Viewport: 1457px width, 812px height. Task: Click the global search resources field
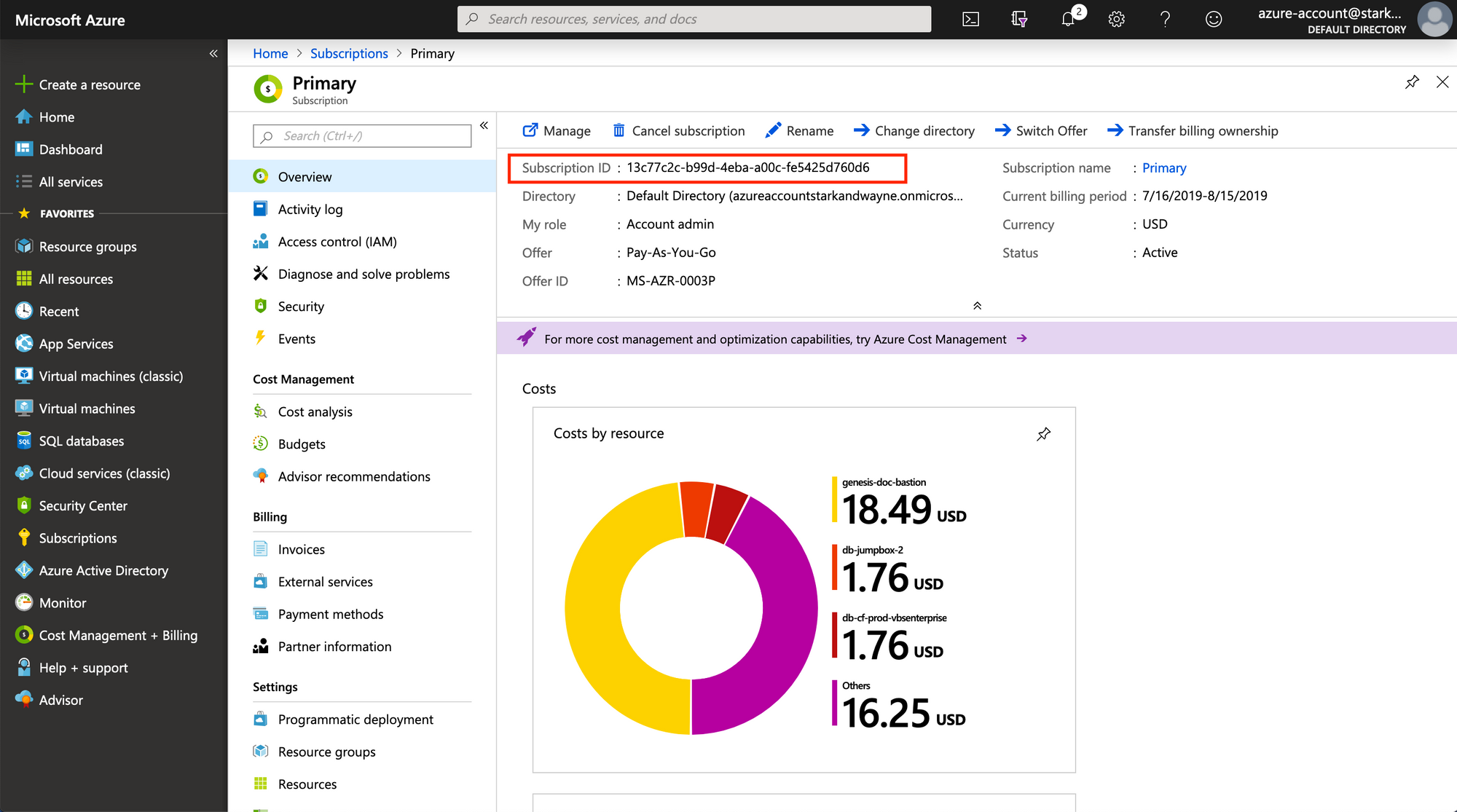pos(694,19)
